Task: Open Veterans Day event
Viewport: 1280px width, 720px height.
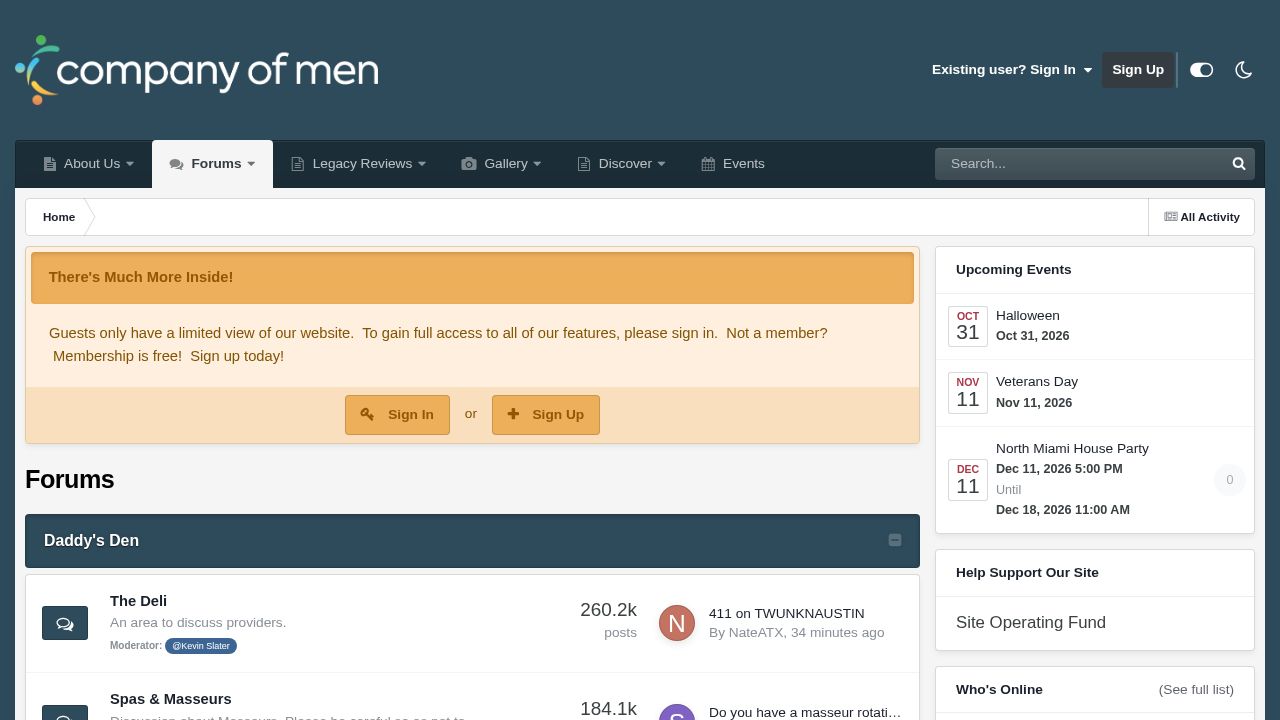Action: 1037,382
